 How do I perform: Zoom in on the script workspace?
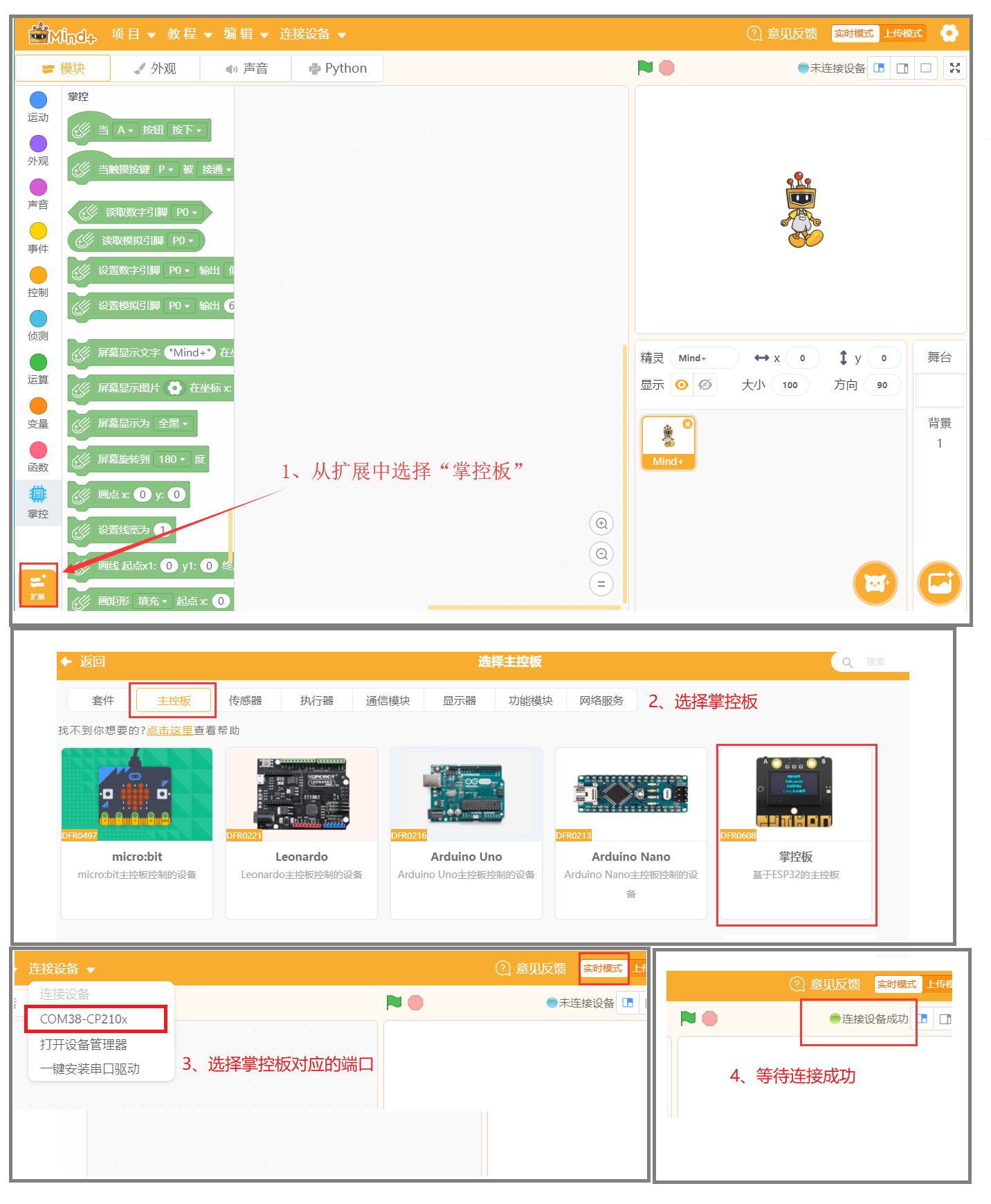601,524
